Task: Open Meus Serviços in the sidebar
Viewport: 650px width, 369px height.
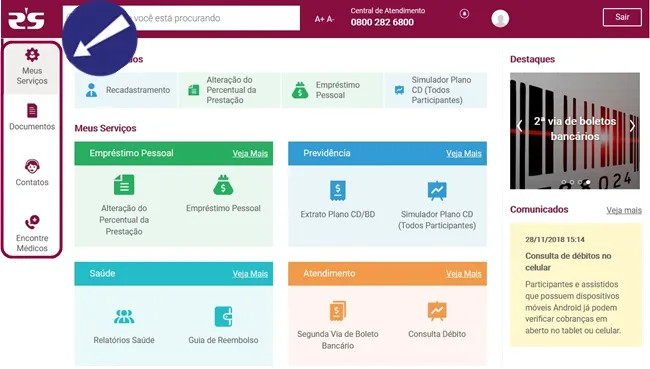Action: (32, 67)
